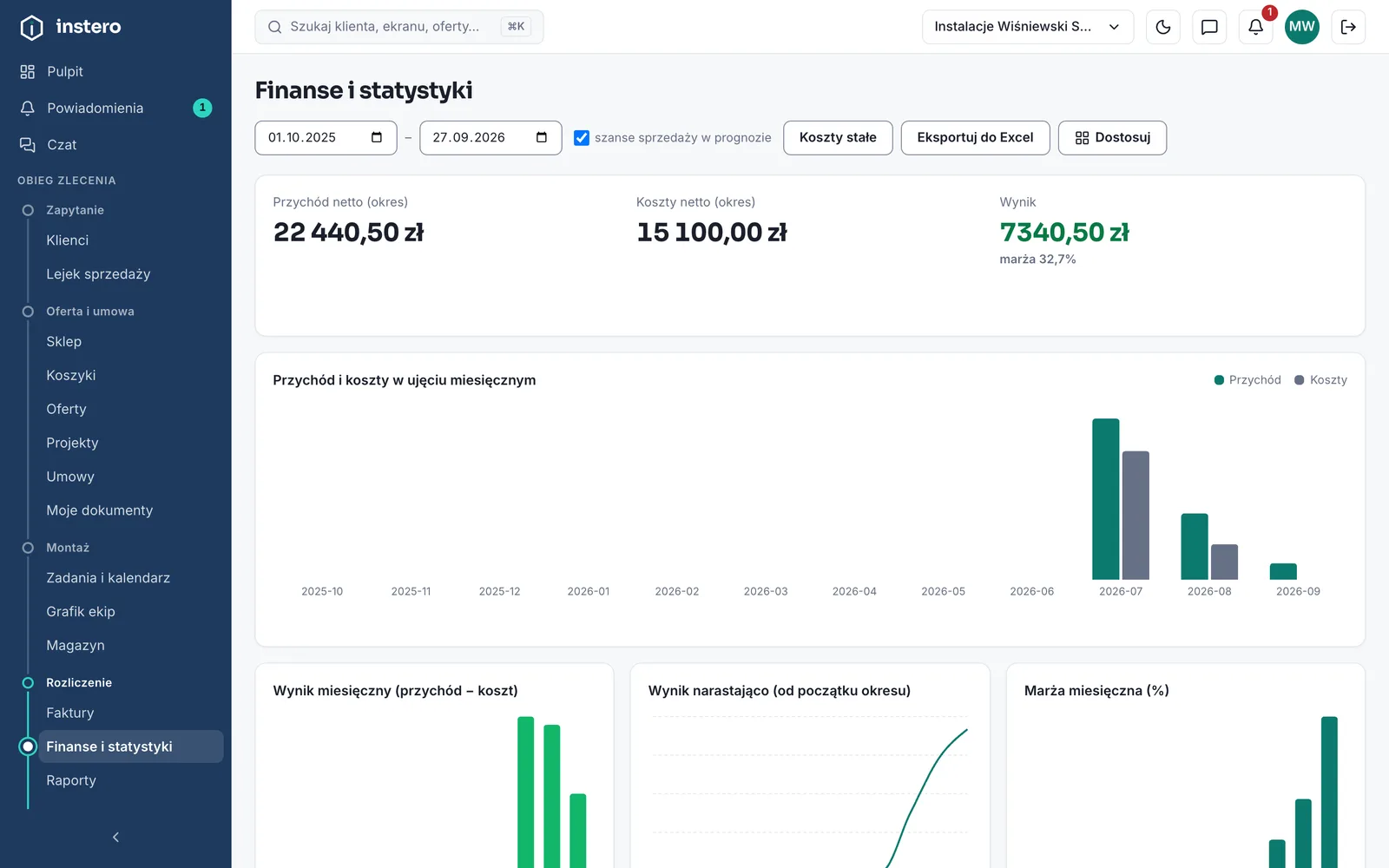Image resolution: width=1389 pixels, height=868 pixels.
Task: Select Montaż stage circle marker
Action: click(x=28, y=548)
